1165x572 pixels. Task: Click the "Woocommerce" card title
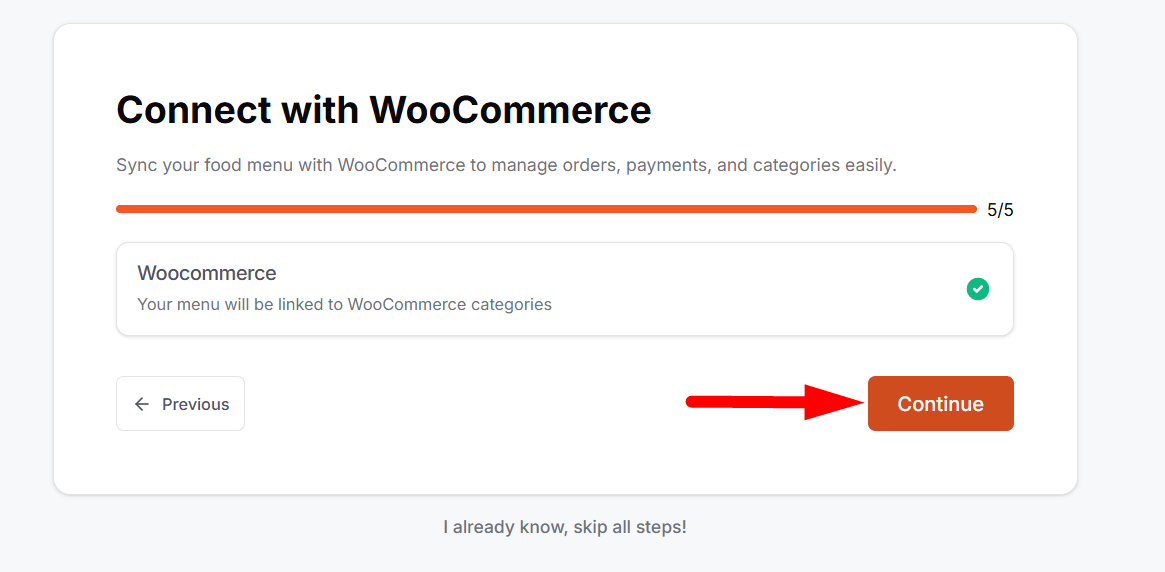[x=207, y=273]
